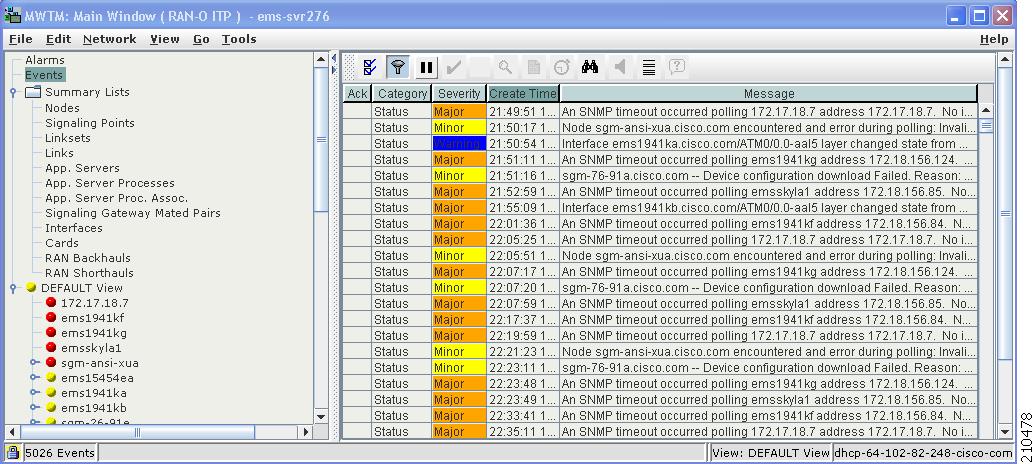Click the greyed-out notes document icon
Screen dimensions: 1034x464
click(533, 67)
